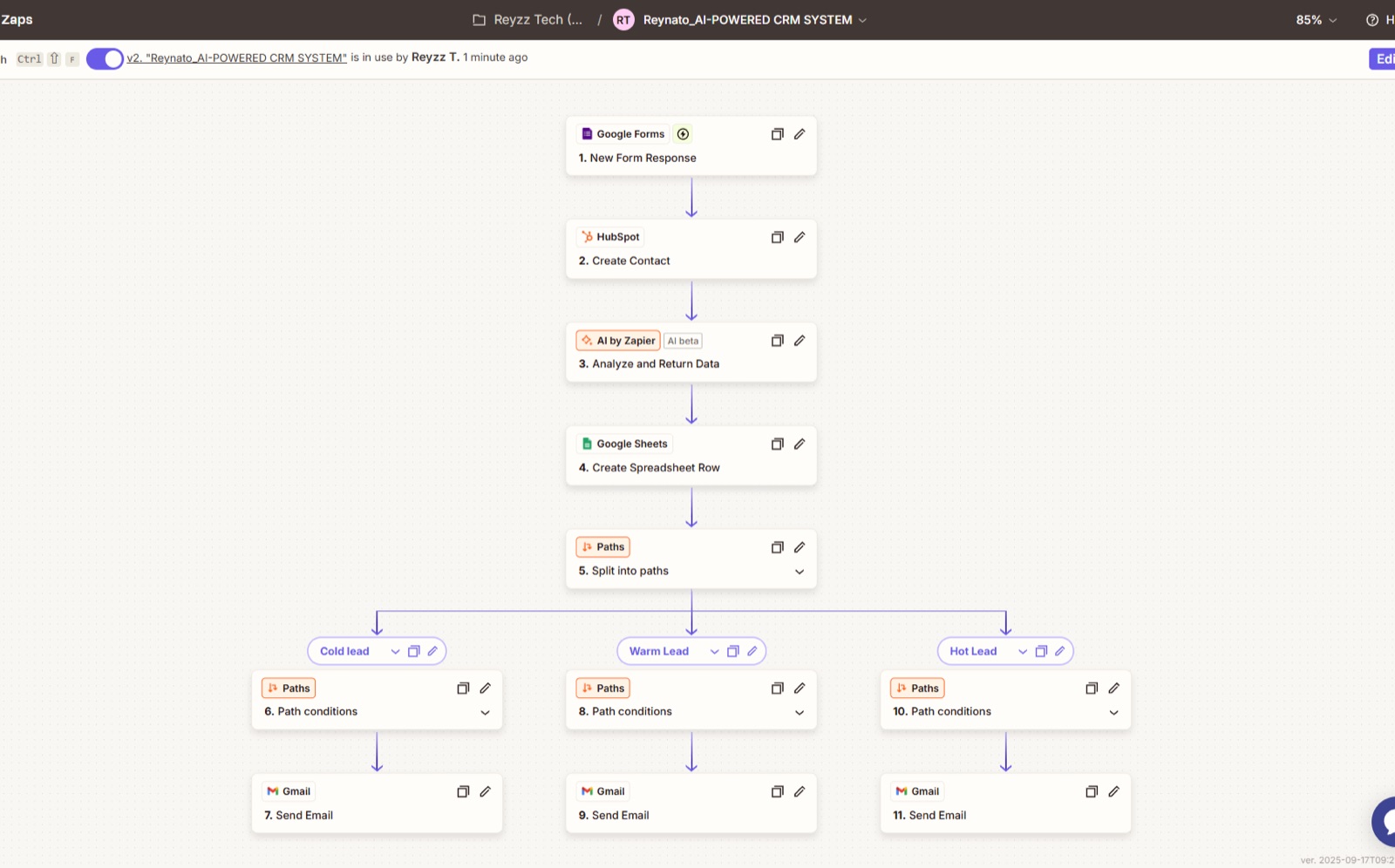Duplicate step 10 Path conditions

tap(1091, 688)
